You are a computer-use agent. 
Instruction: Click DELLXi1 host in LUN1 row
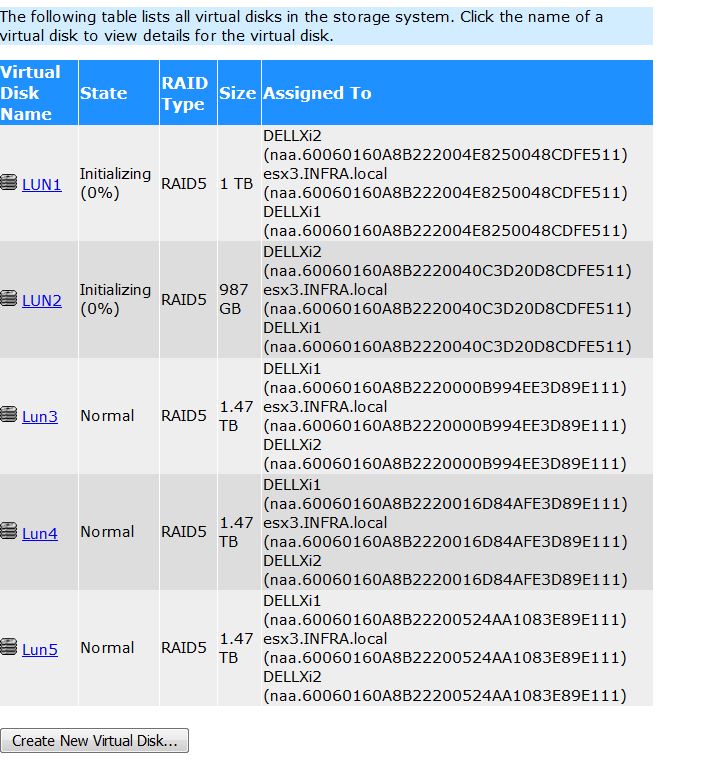click(x=292, y=212)
